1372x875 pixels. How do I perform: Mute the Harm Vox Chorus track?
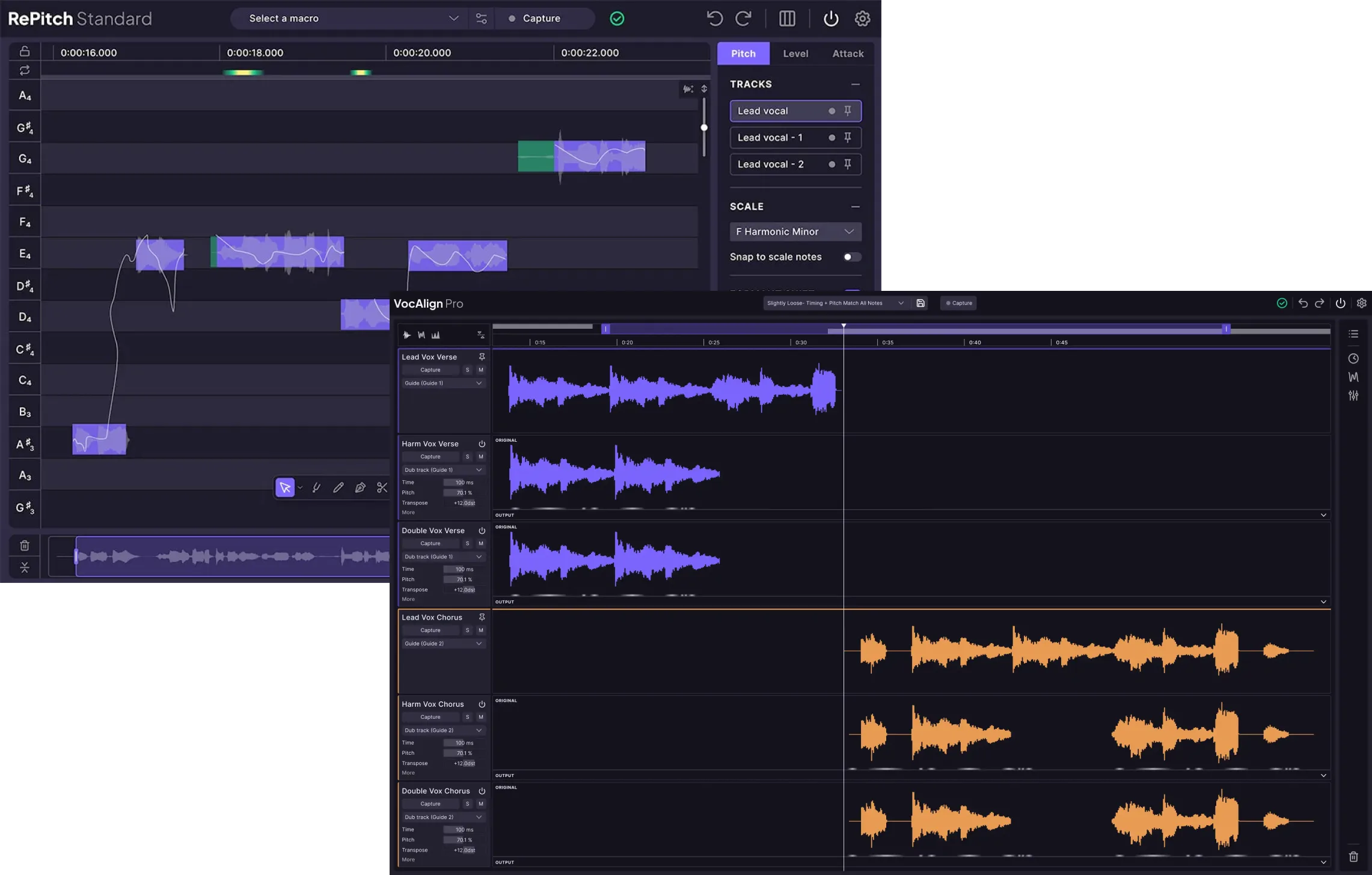(x=480, y=717)
